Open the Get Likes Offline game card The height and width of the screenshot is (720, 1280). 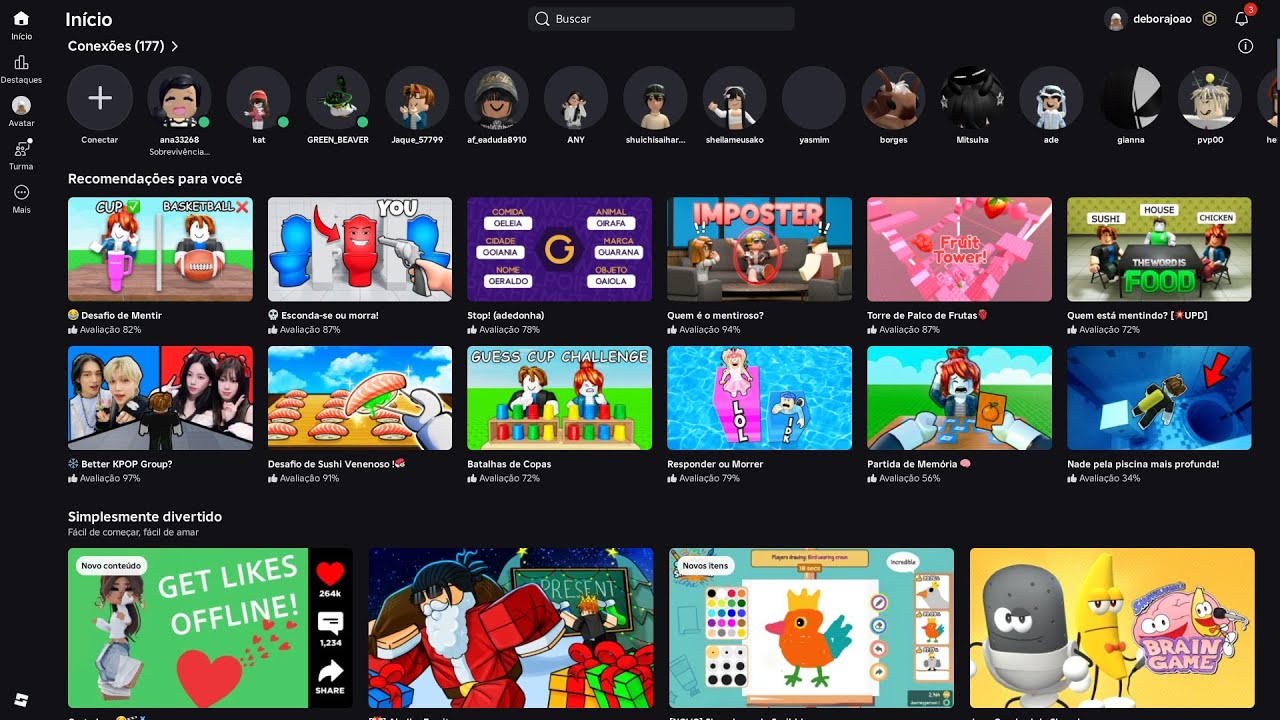[x=210, y=628]
